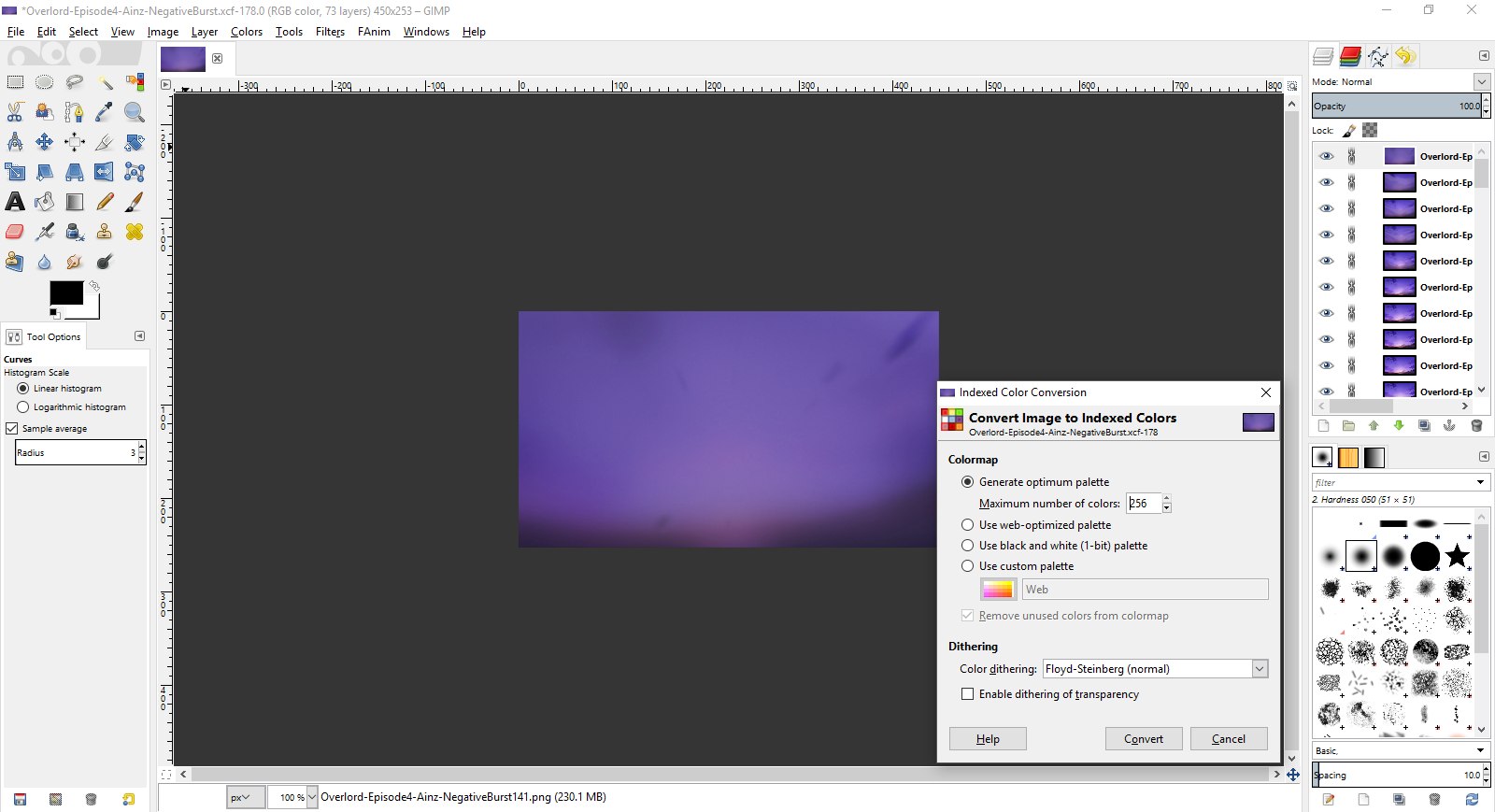This screenshot has width=1495, height=812.
Task: Select the Rotate tool
Action: click(135, 142)
